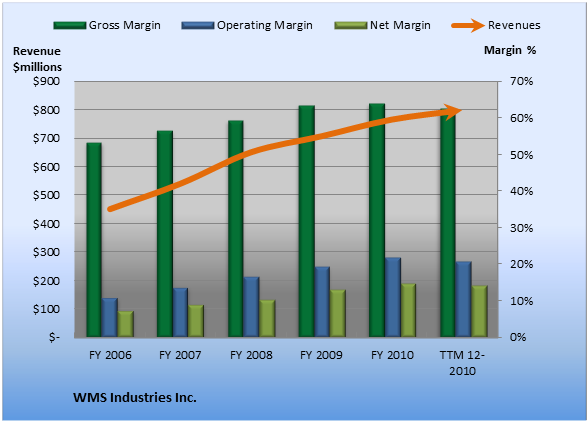Click the Net Margin legend swatch

tap(351, 26)
